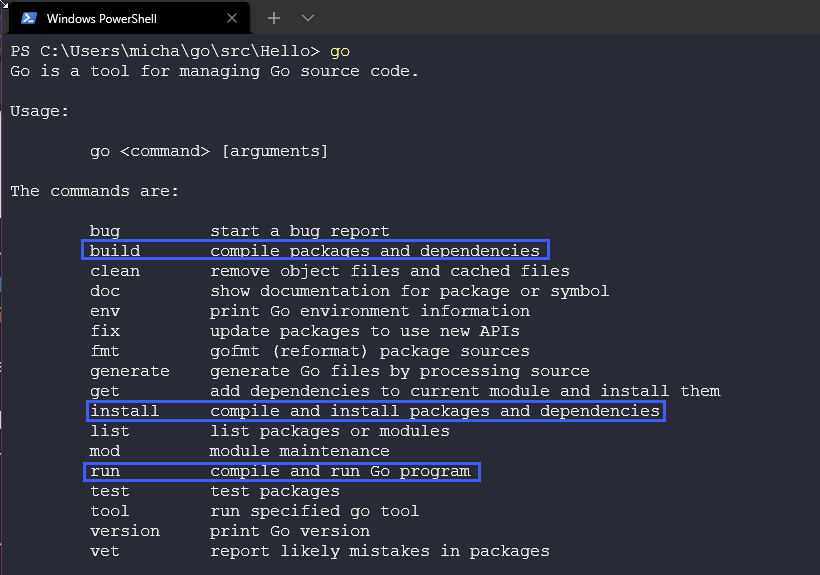Click the highlighted 'build' command row
820x575 pixels.
tap(315, 251)
